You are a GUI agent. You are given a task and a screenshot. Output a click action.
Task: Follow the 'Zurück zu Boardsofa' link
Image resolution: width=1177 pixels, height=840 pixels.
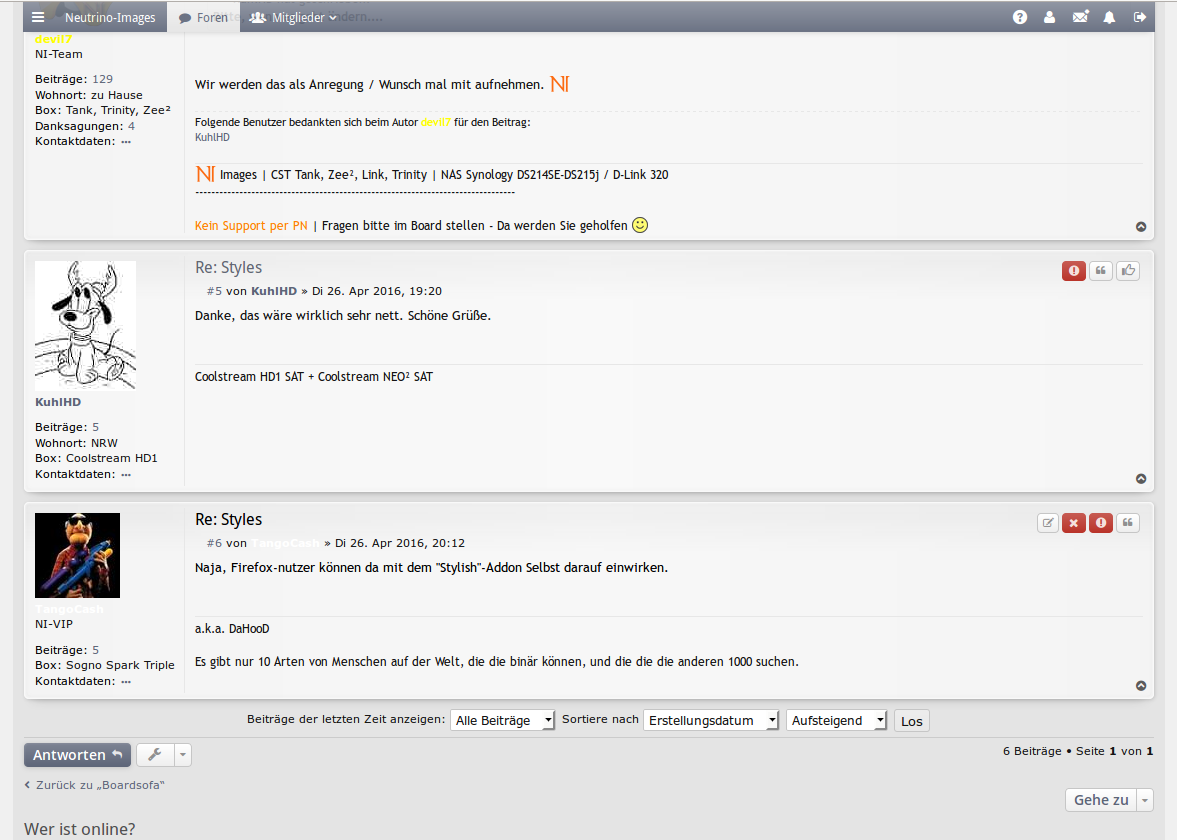pyautogui.click(x=99, y=785)
